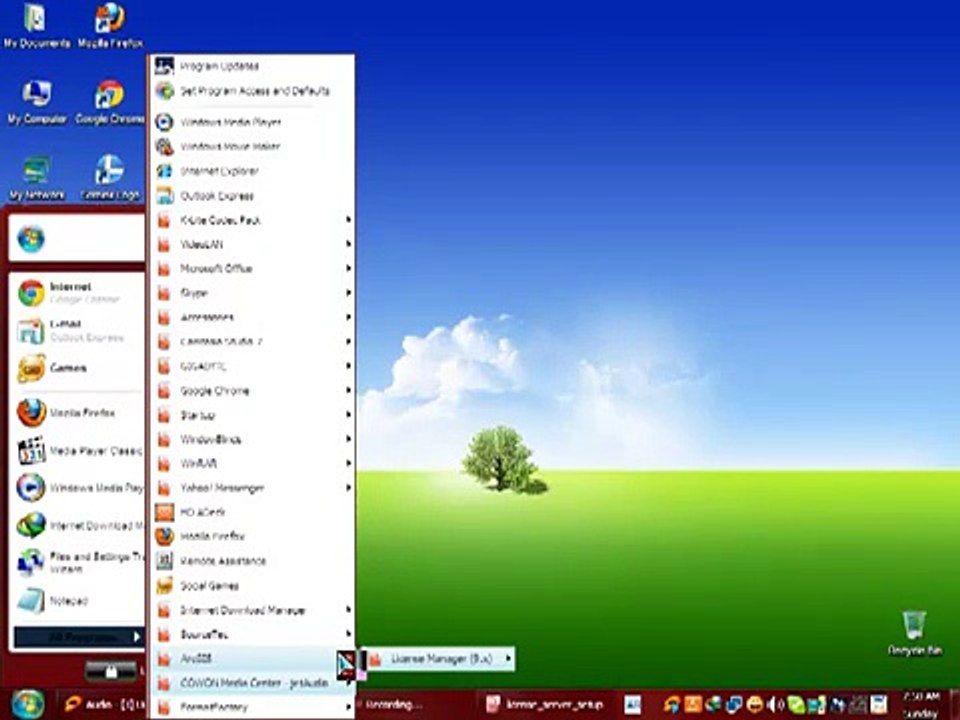The image size is (960, 720).
Task: Open Mozilla Firefox desktop shortcut
Action: point(110,26)
